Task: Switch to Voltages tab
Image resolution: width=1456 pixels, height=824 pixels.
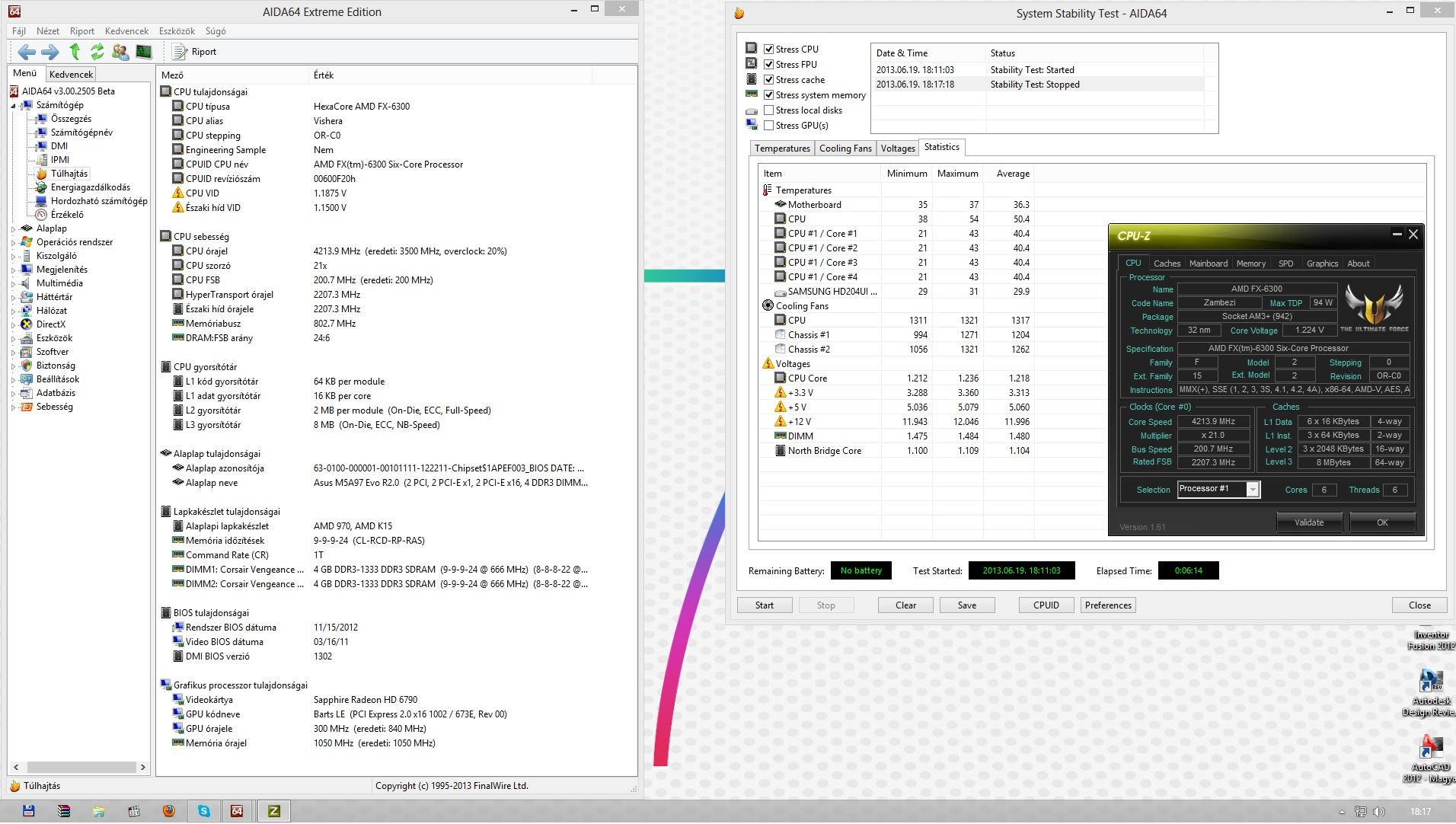Action: click(898, 149)
